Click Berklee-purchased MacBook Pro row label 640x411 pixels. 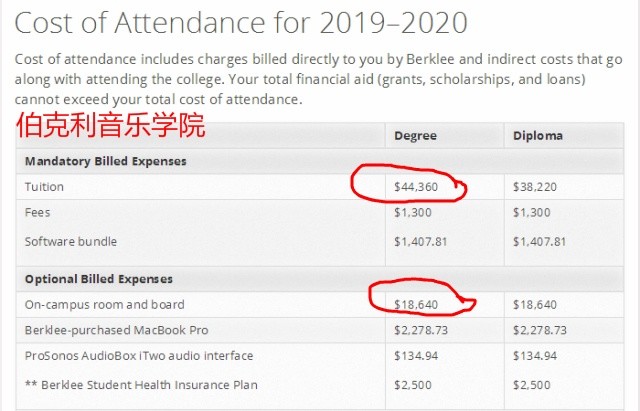[116, 330]
